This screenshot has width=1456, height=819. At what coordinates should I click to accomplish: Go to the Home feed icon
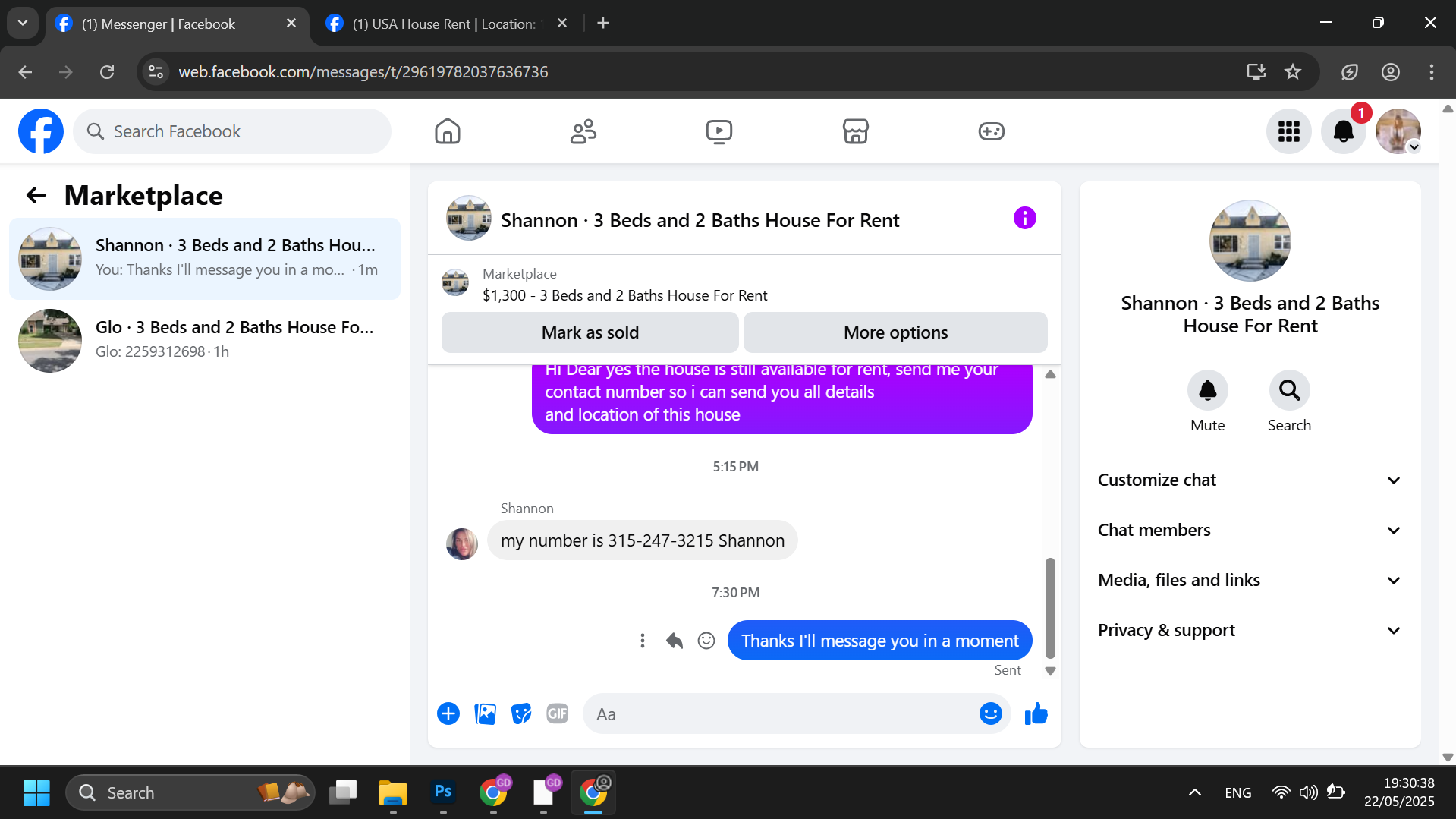pos(448,131)
